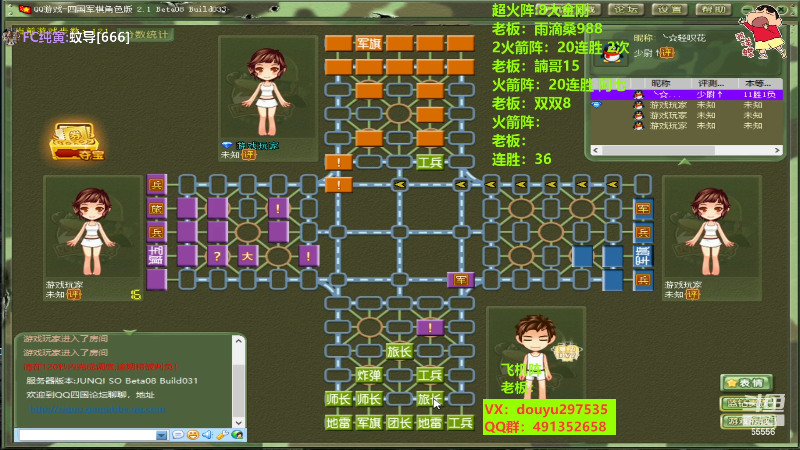800x450 pixels.
Task: Select the purple 军 piece on center board
Action: point(461,280)
